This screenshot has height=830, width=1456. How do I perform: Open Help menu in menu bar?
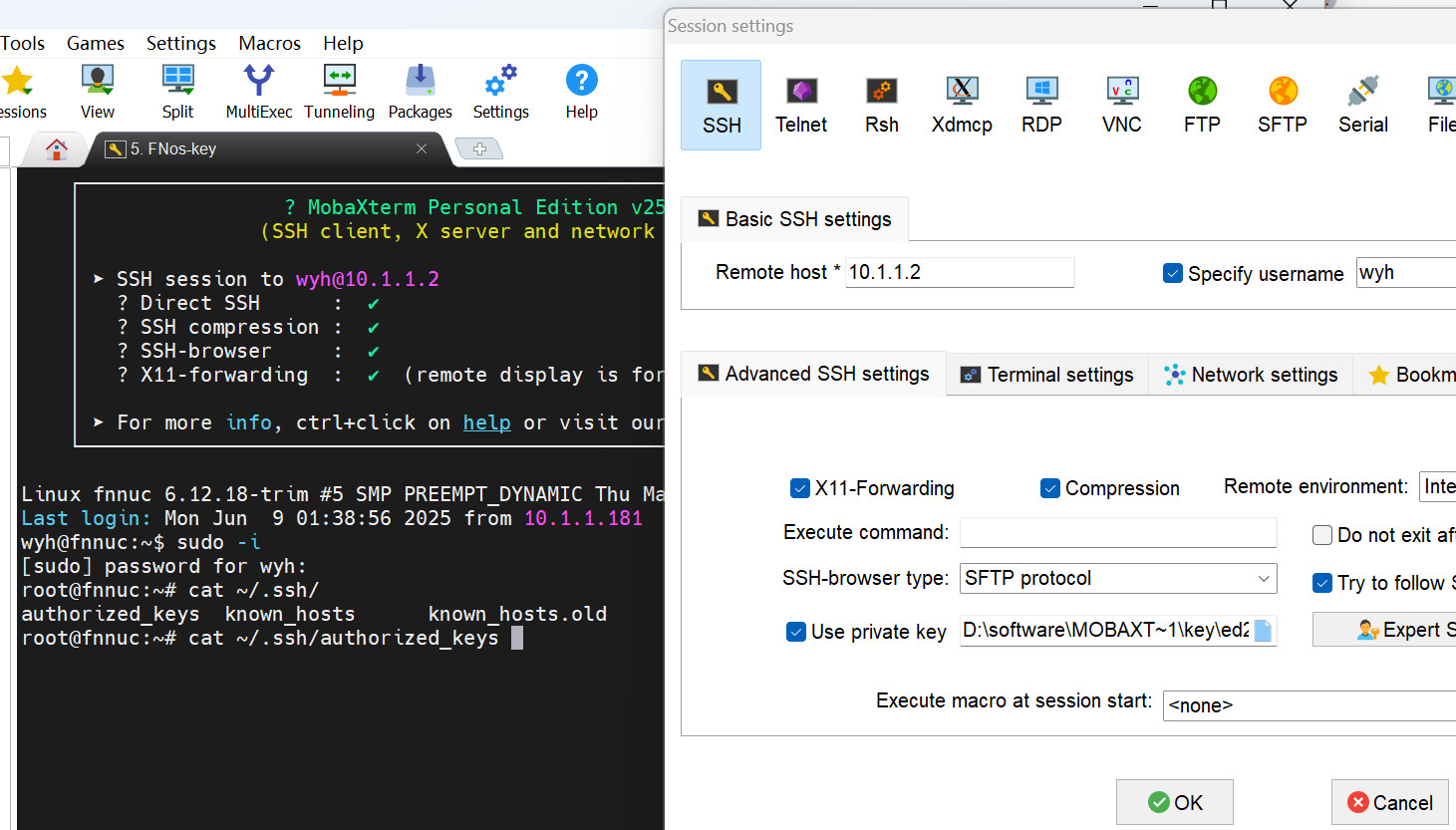pos(343,43)
